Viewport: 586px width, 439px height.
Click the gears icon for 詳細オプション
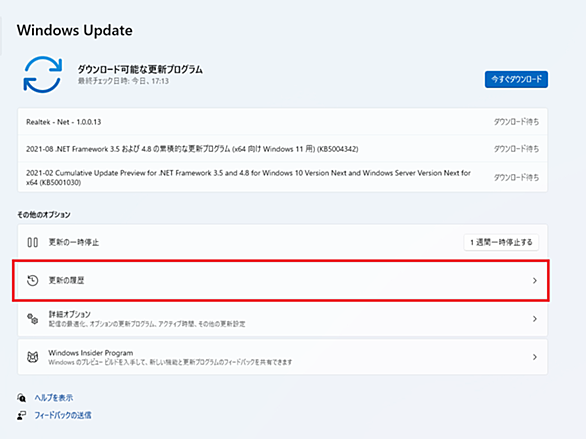point(33,319)
